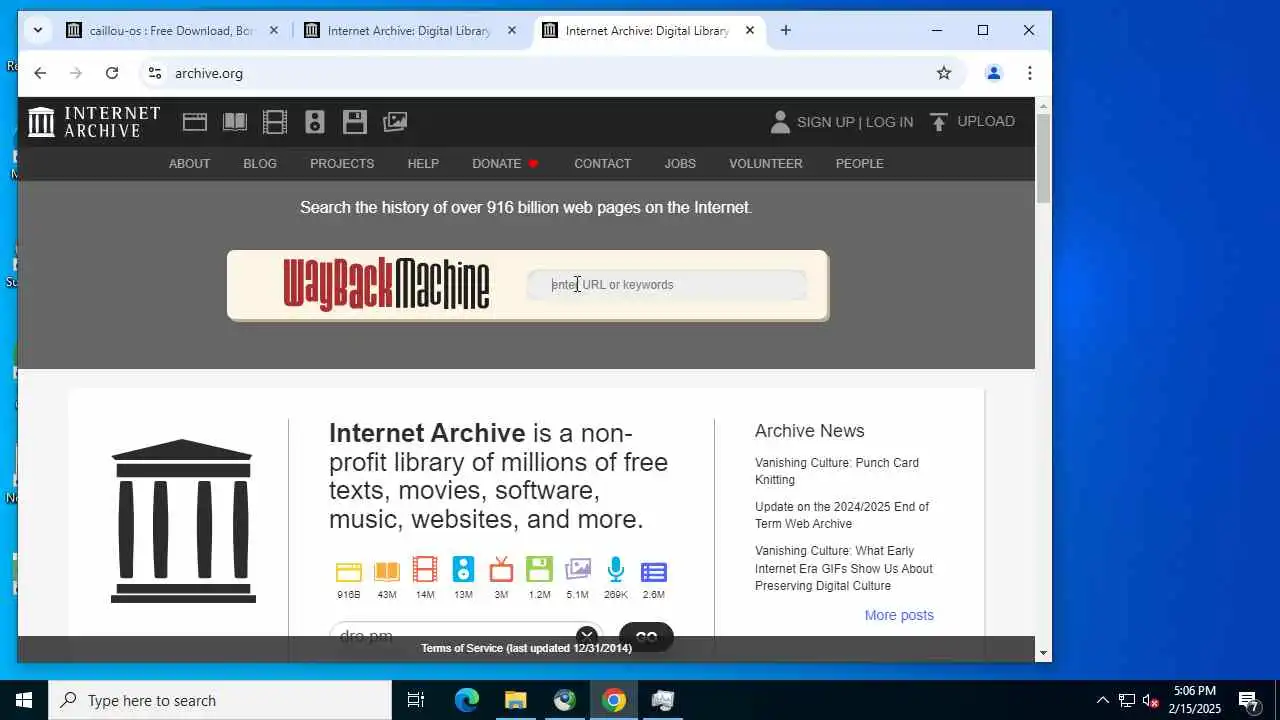Viewport: 1280px width, 720px height.
Task: Bookmark this page with the star icon
Action: pos(943,73)
